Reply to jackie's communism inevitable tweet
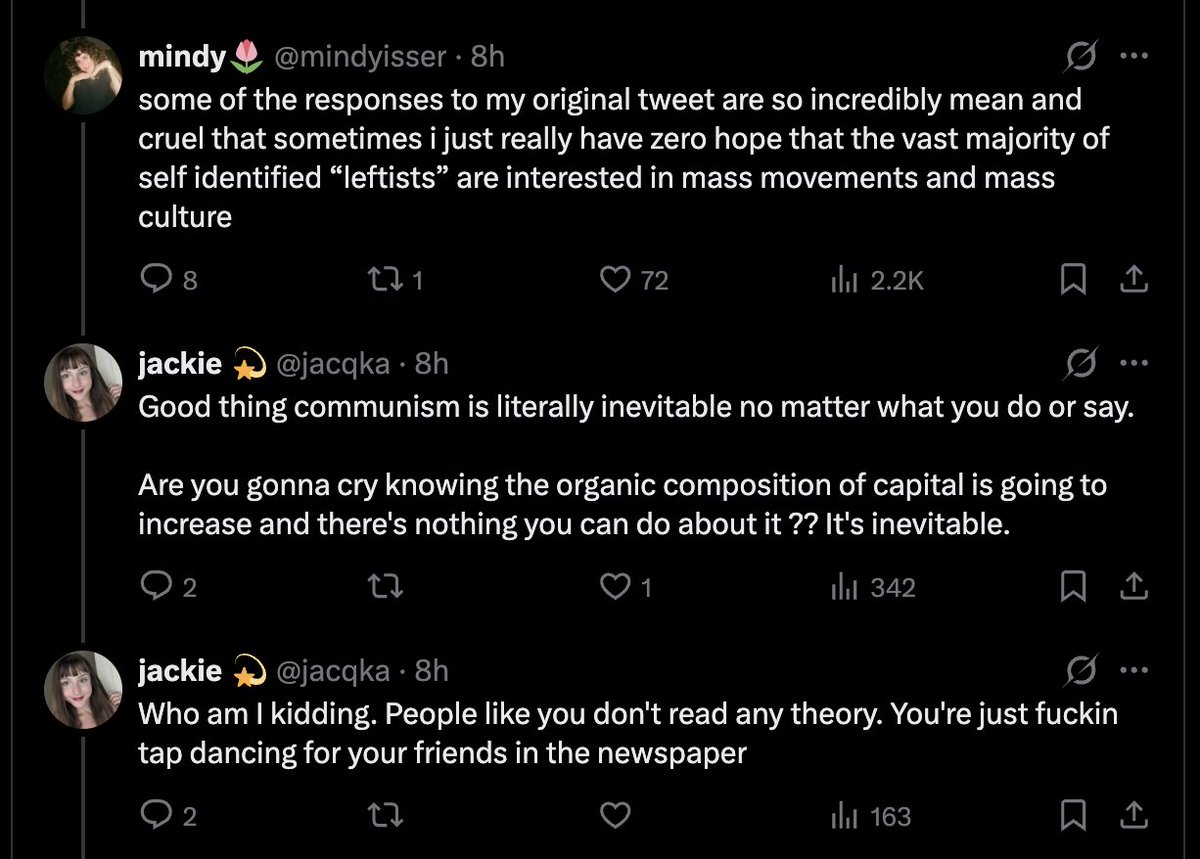Viewport: 1200px width, 859px height. tap(167, 588)
